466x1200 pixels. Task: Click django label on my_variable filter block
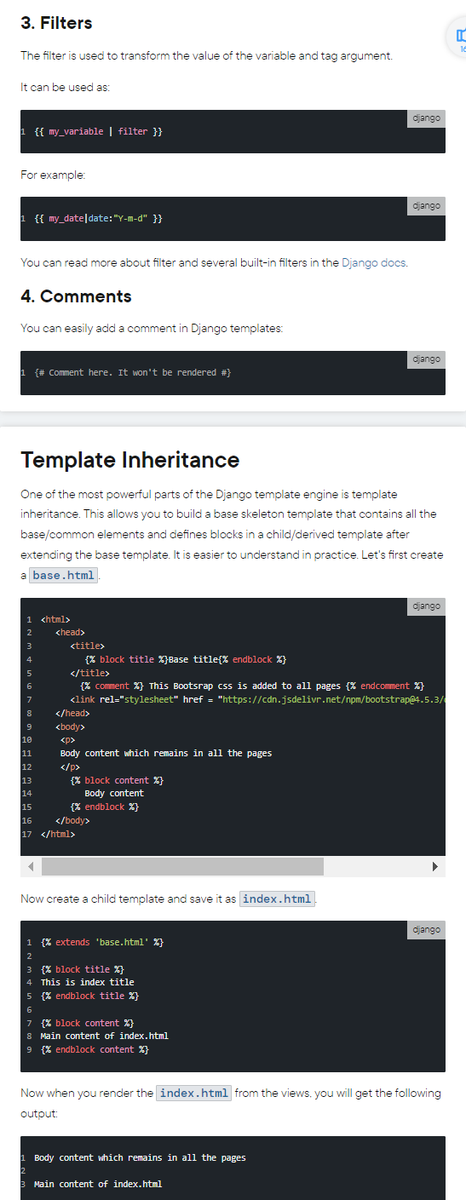tap(427, 119)
